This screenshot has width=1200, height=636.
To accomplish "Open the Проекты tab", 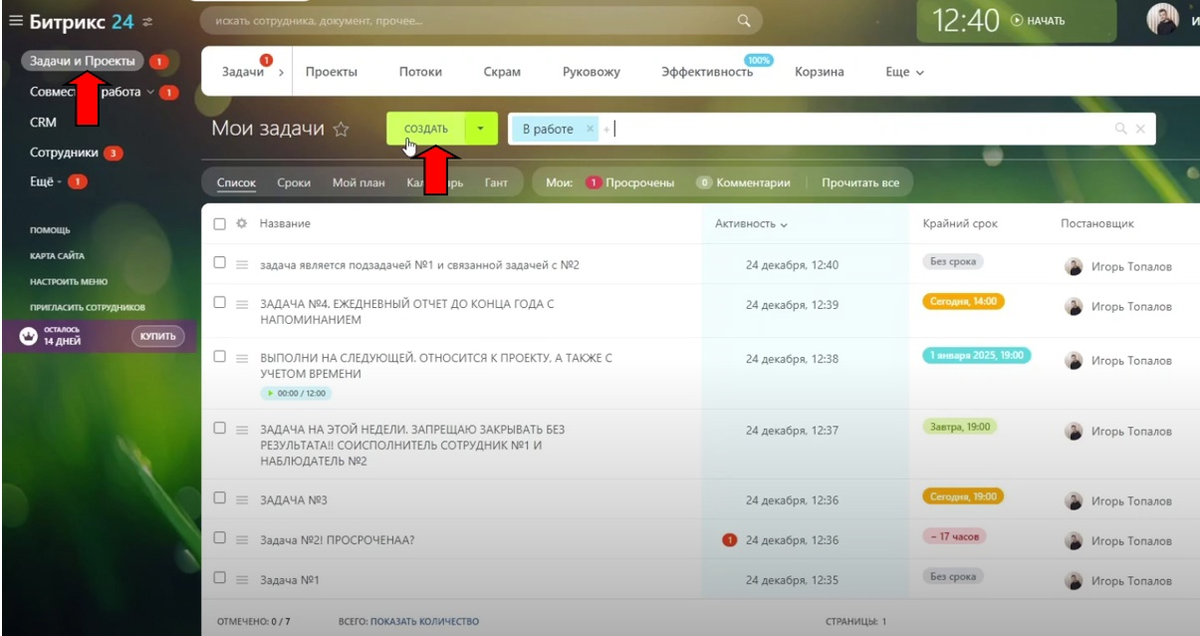I will click(x=331, y=72).
